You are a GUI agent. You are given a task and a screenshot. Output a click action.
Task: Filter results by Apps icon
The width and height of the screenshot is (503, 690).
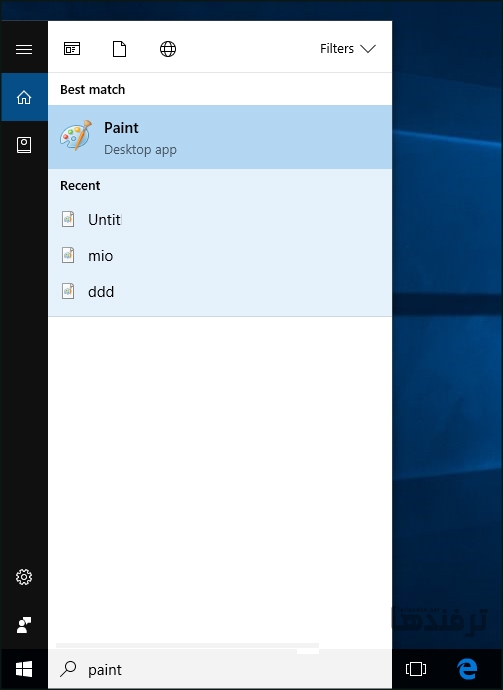pyautogui.click(x=72, y=48)
